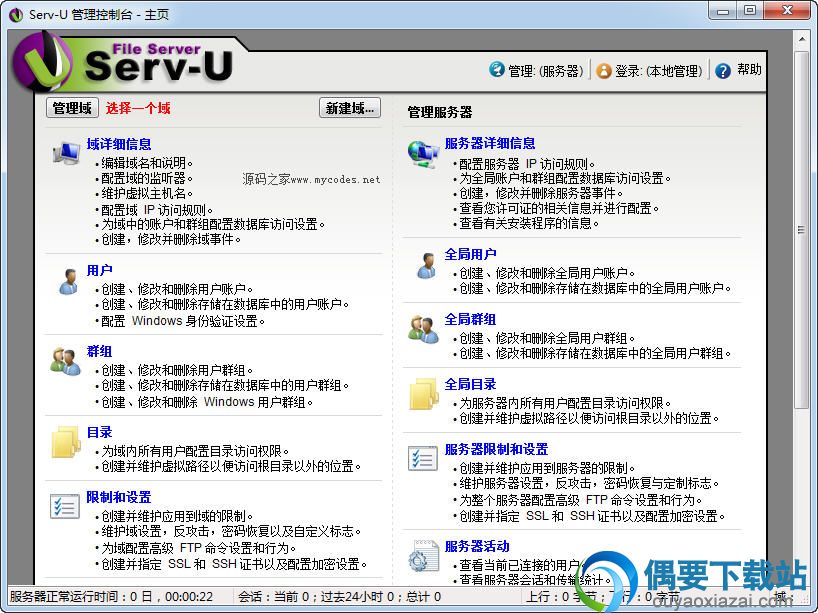This screenshot has height=613, width=818.
Task: Open the 服务器详细信息 globe icon
Action: pos(423,154)
